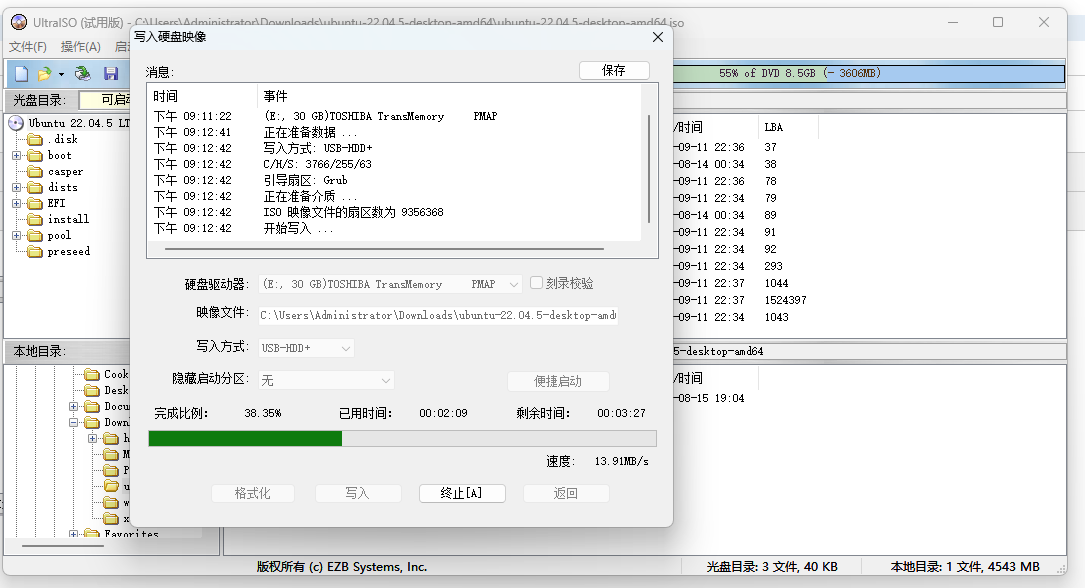Select the Desk folder icon in local tree
The width and height of the screenshot is (1085, 588).
click(92, 390)
